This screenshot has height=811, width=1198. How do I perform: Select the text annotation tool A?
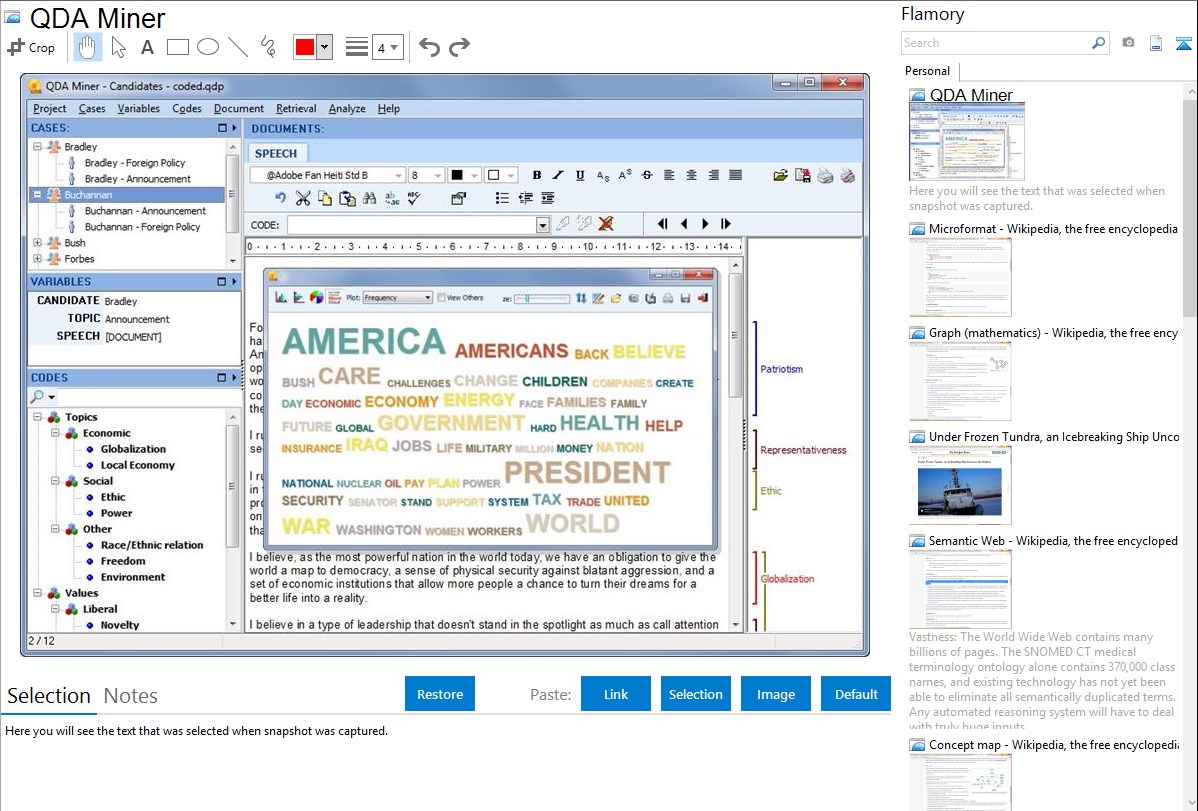tap(147, 47)
